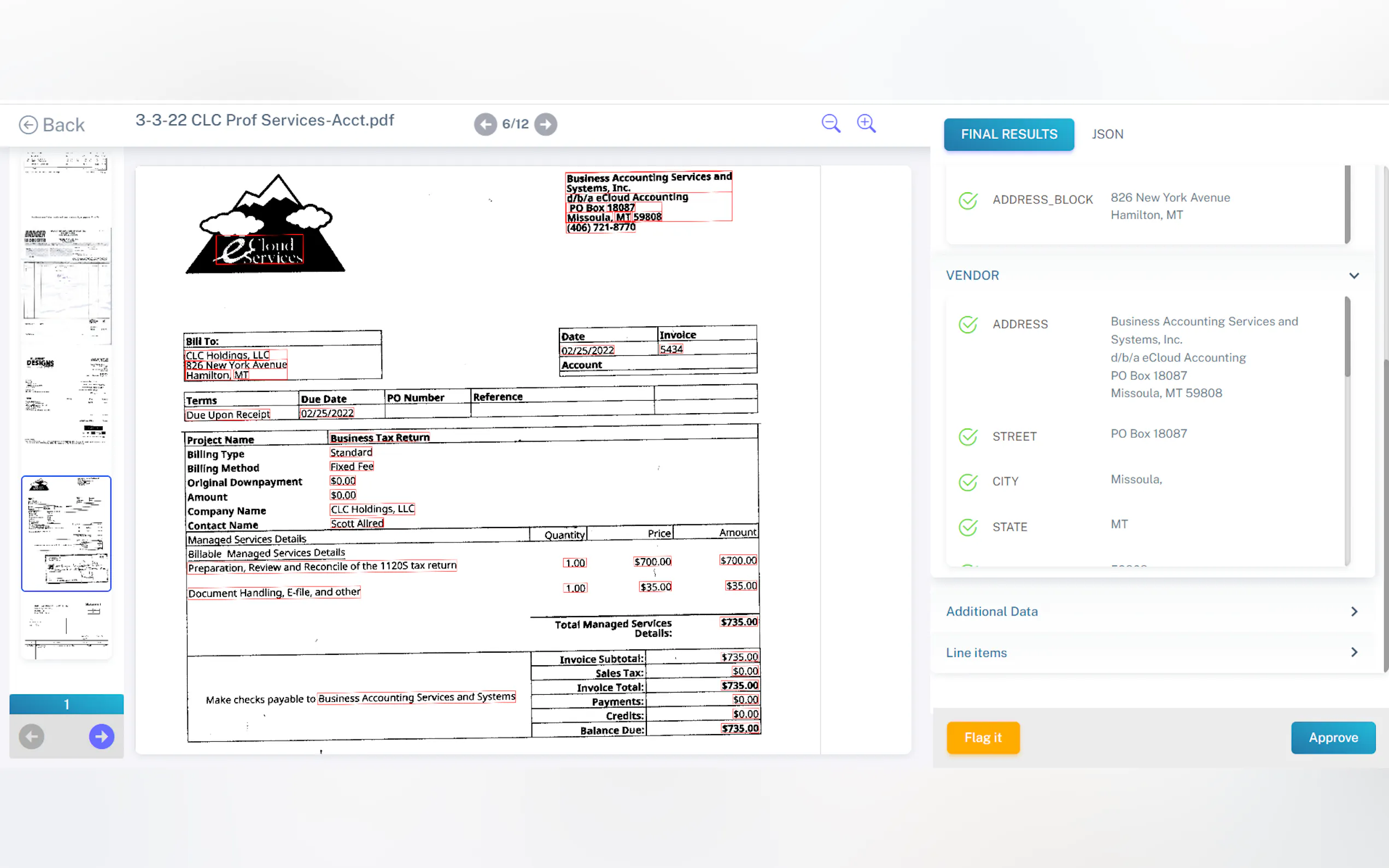This screenshot has width=1389, height=868.
Task: Toggle ADDRESS_BLOCK verified check mark
Action: click(968, 201)
